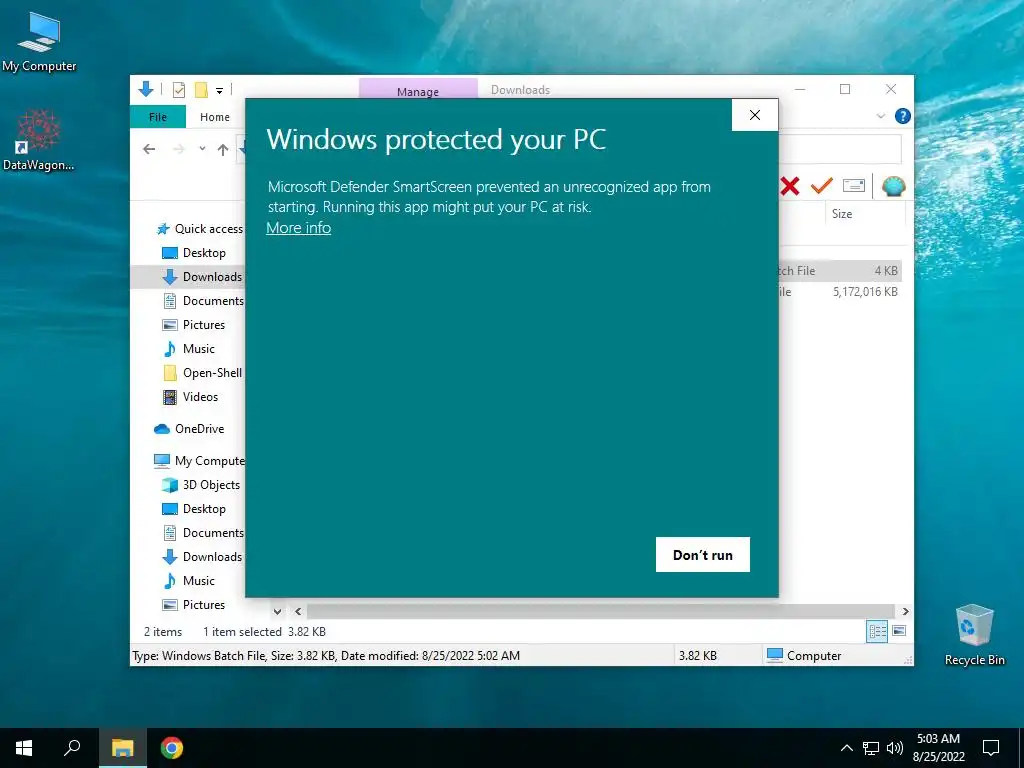Click the orange checkmark icon in Explorer toolbar
Screen dimensions: 1024x768
click(822, 186)
